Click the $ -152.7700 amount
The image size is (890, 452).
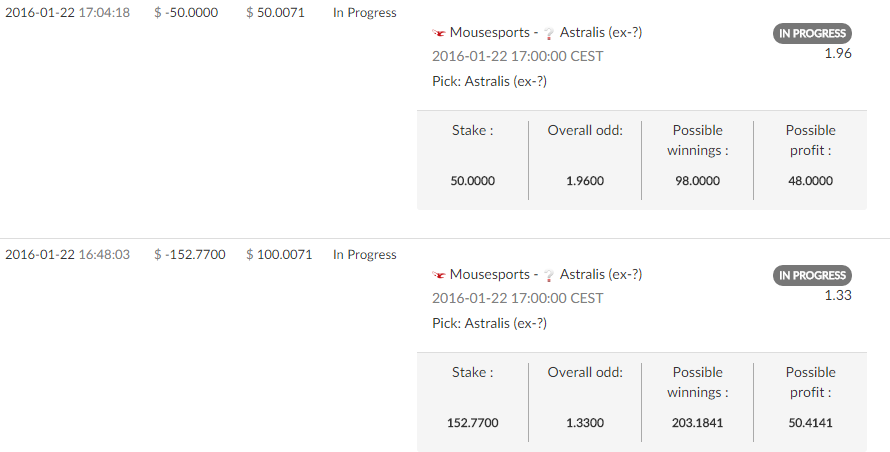pyautogui.click(x=190, y=254)
